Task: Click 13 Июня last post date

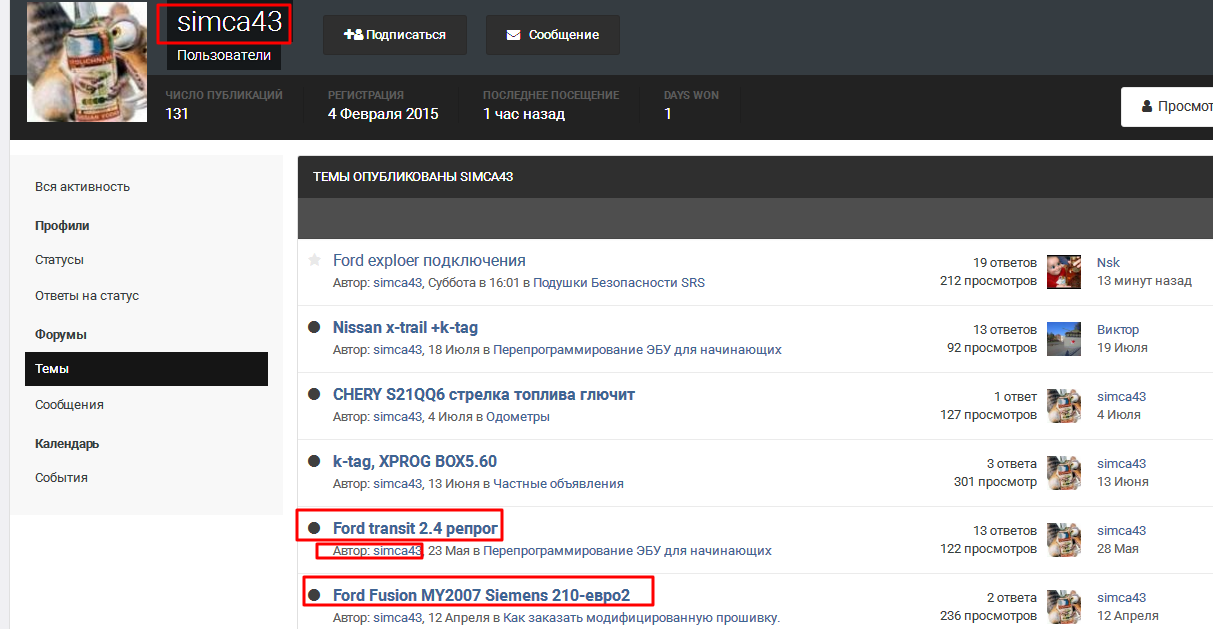Action: click(x=1123, y=482)
